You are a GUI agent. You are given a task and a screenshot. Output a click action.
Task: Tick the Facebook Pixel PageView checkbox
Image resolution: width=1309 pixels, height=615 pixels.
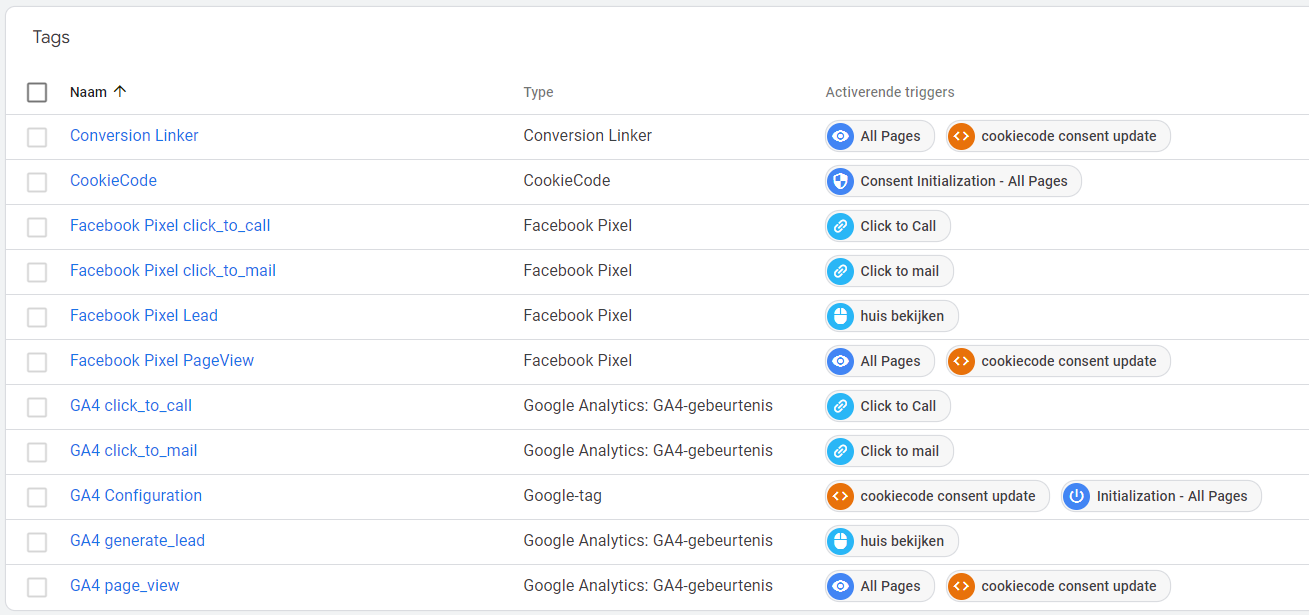click(x=37, y=362)
